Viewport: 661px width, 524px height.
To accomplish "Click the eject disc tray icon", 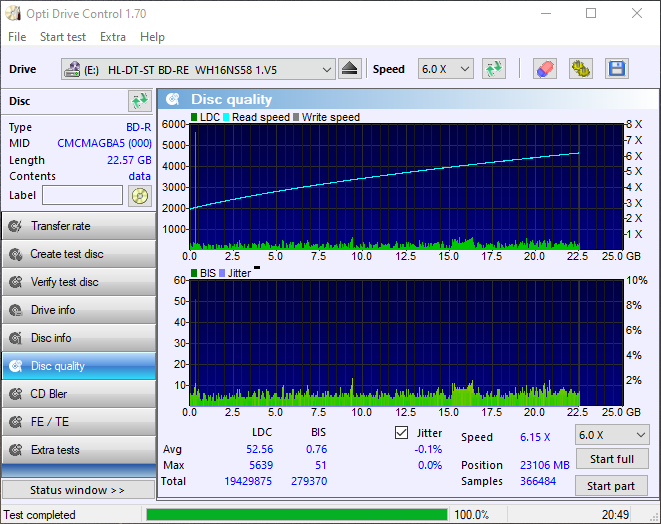I will 349,69.
